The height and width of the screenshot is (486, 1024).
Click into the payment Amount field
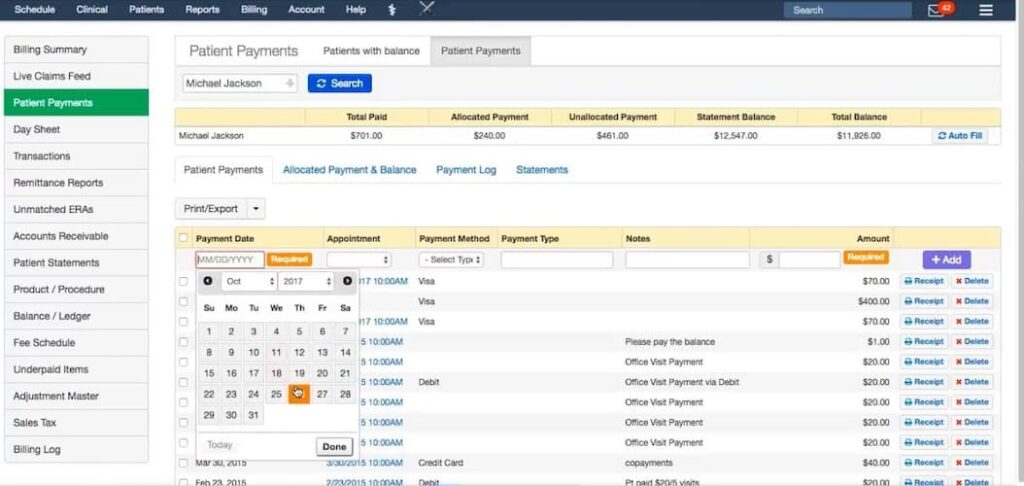pos(809,260)
